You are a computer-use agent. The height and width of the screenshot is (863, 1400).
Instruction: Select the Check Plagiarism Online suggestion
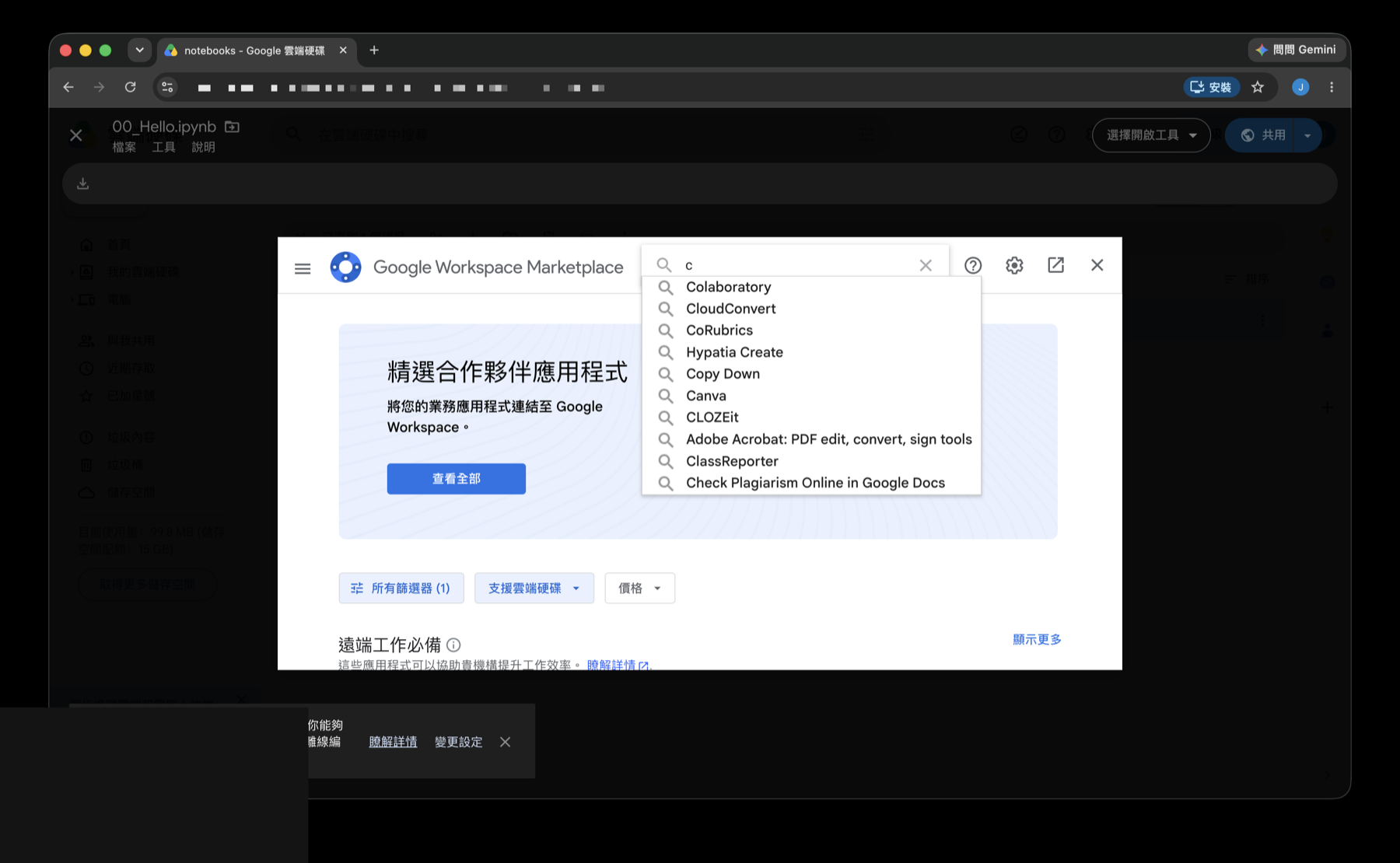tap(811, 483)
